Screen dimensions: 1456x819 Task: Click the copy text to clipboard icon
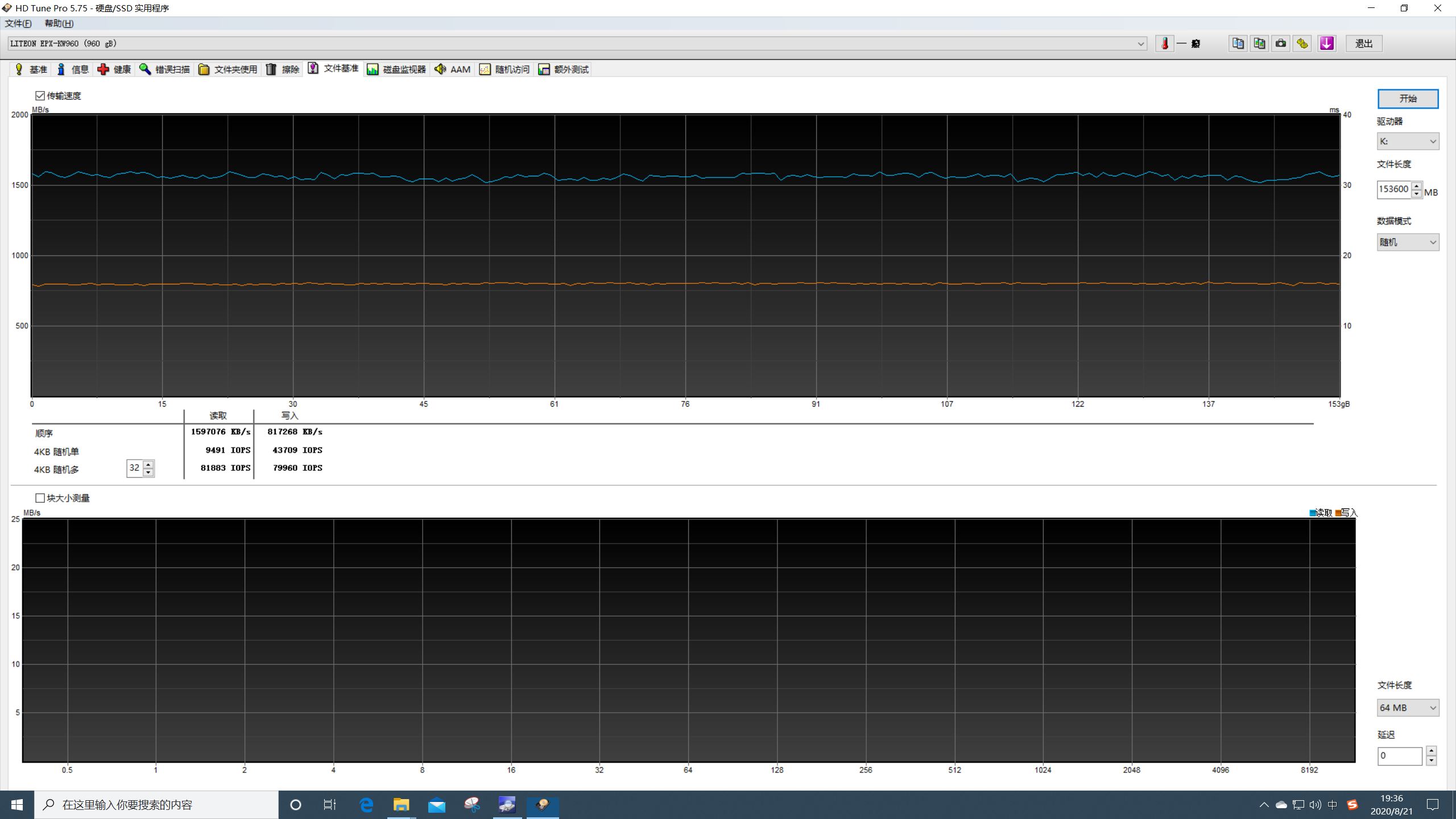click(x=1238, y=43)
